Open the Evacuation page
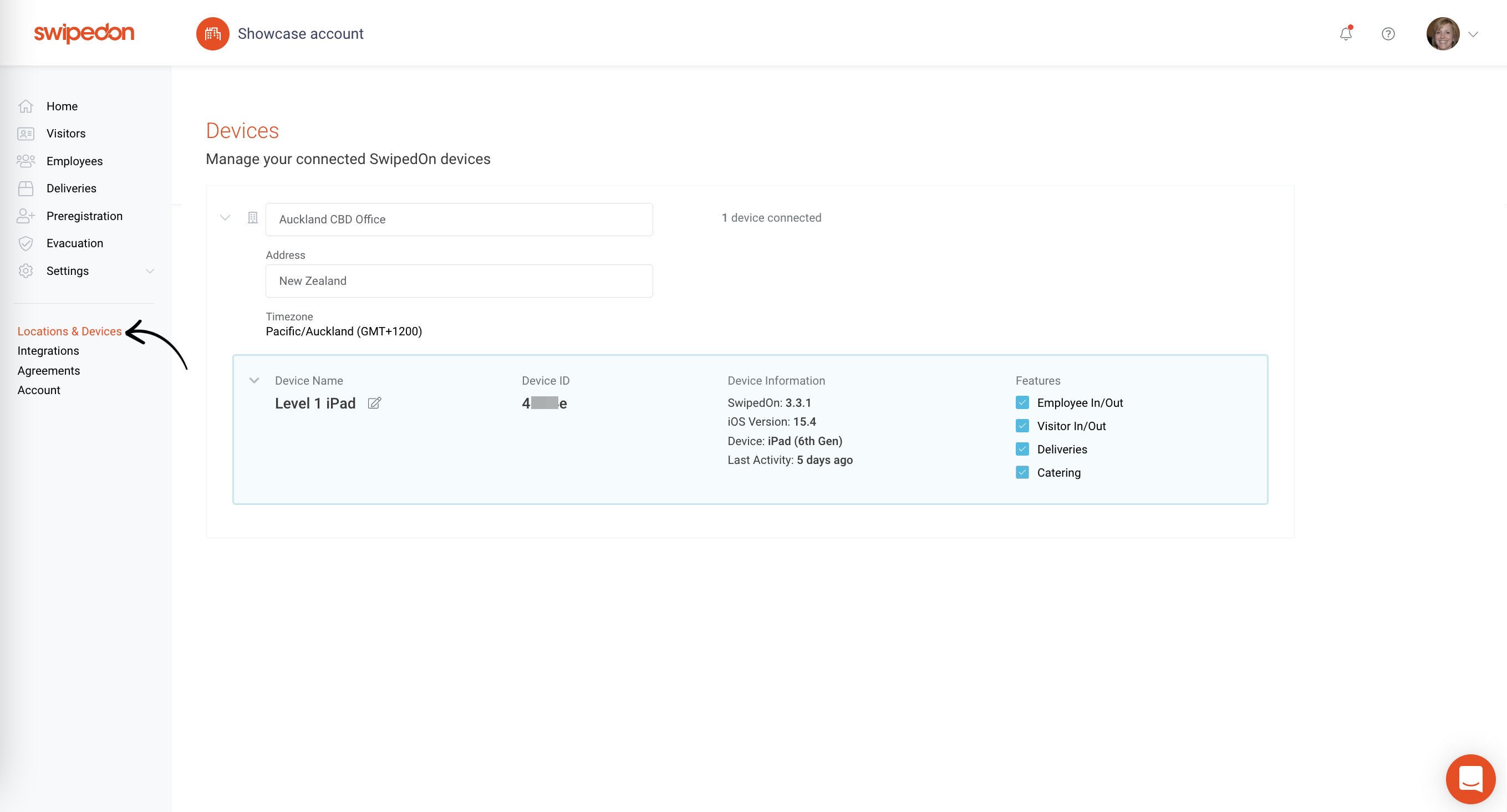The image size is (1507, 812). pyautogui.click(x=75, y=243)
